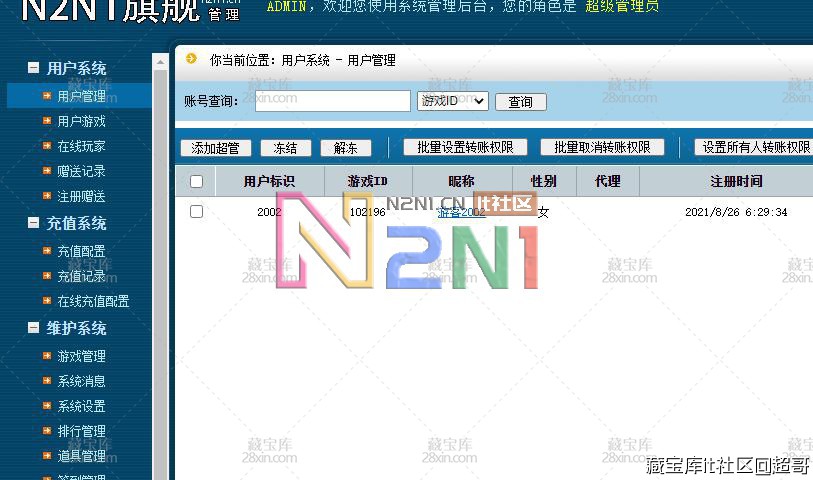
Task: Open the 游戏ID search type dropdown
Action: 452,101
